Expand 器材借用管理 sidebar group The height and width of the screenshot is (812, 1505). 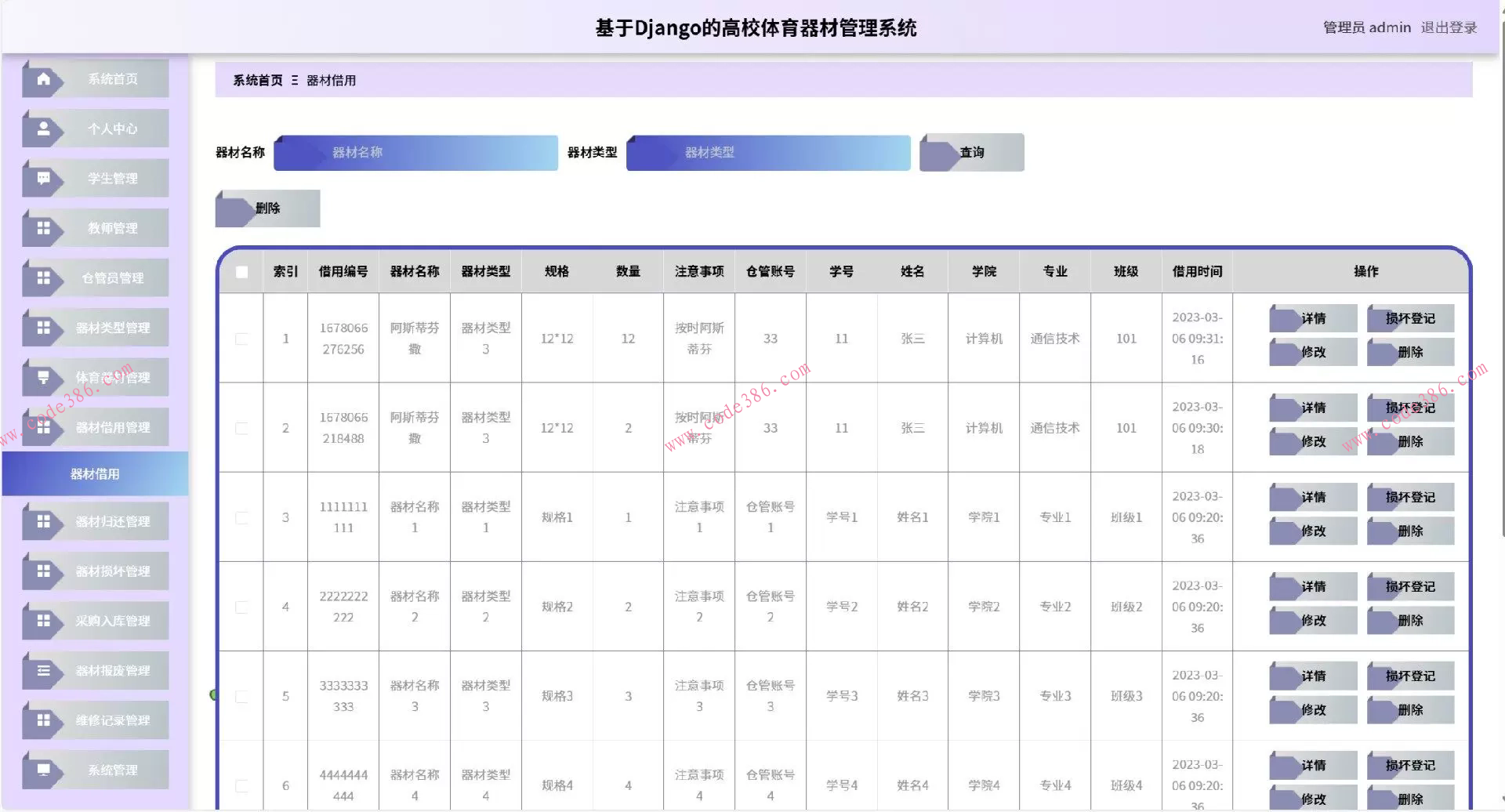click(x=96, y=427)
